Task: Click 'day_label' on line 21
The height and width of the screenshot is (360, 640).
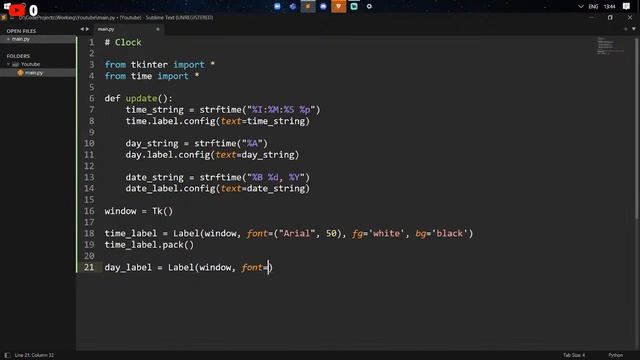Action: pos(128,267)
